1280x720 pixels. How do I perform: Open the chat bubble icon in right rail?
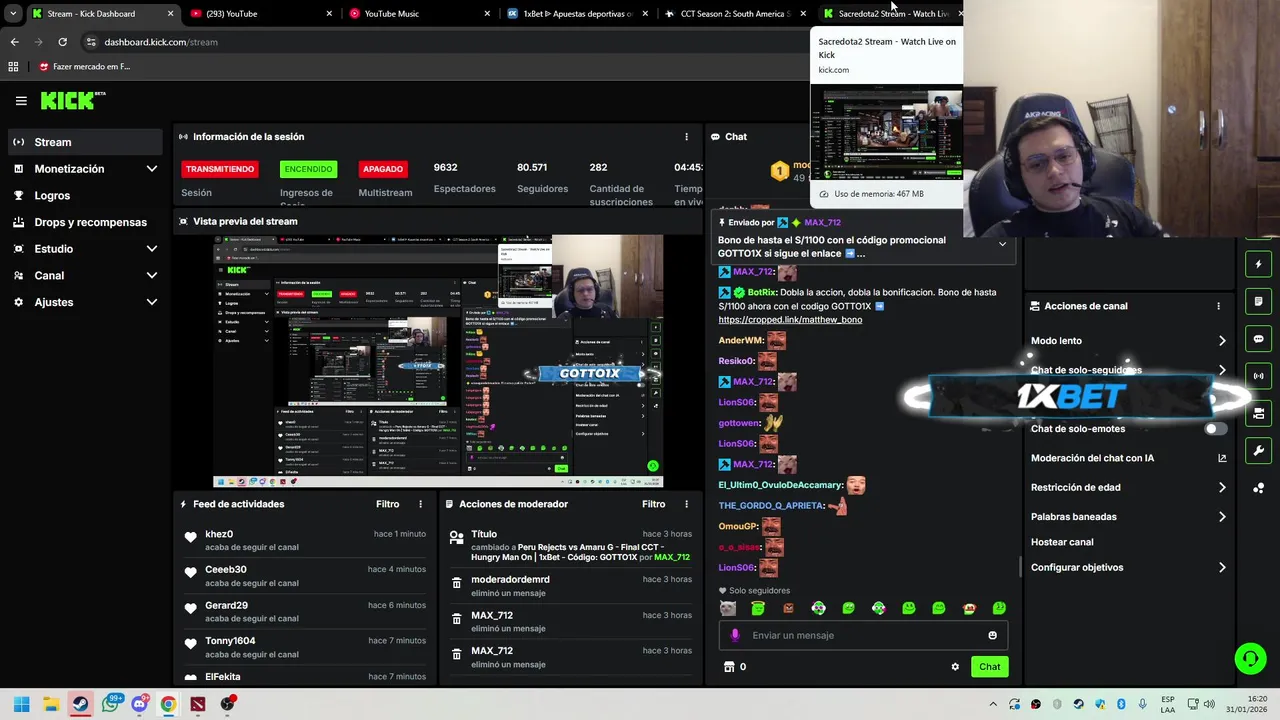point(1258,339)
